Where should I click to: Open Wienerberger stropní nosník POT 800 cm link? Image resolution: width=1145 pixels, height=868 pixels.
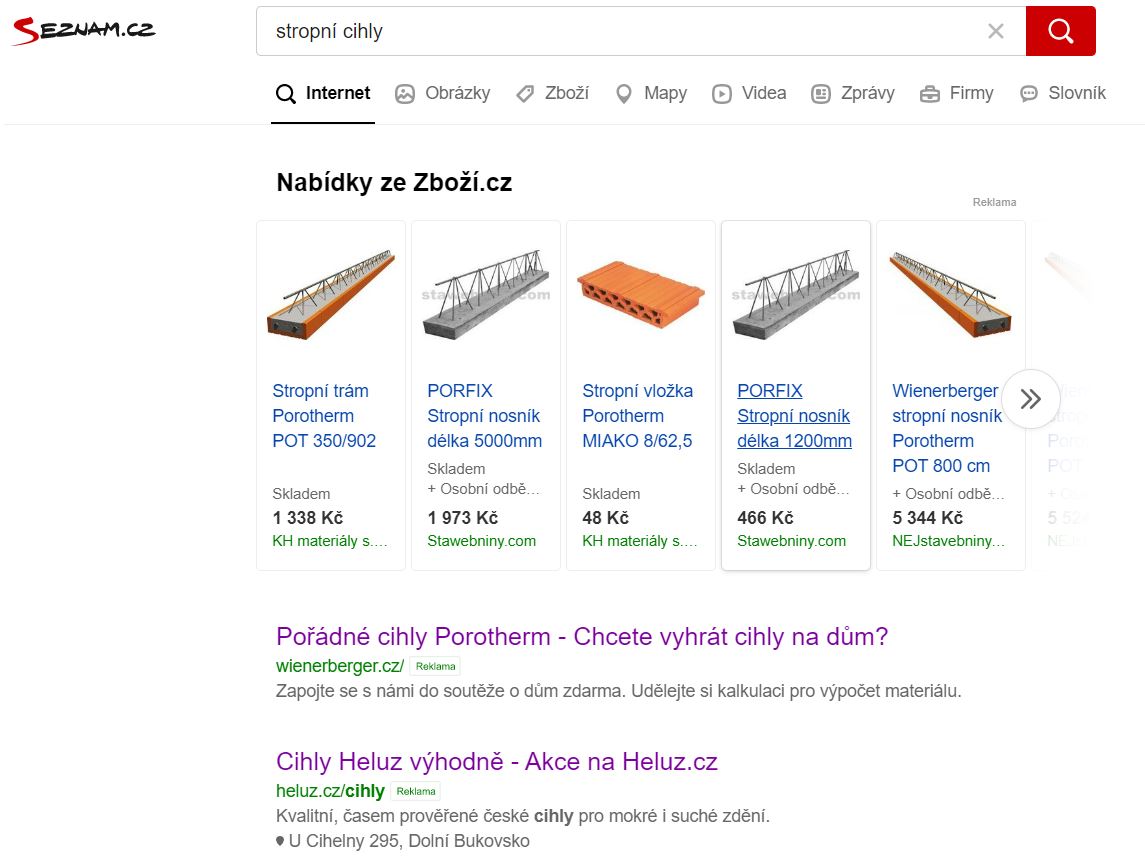coord(947,429)
